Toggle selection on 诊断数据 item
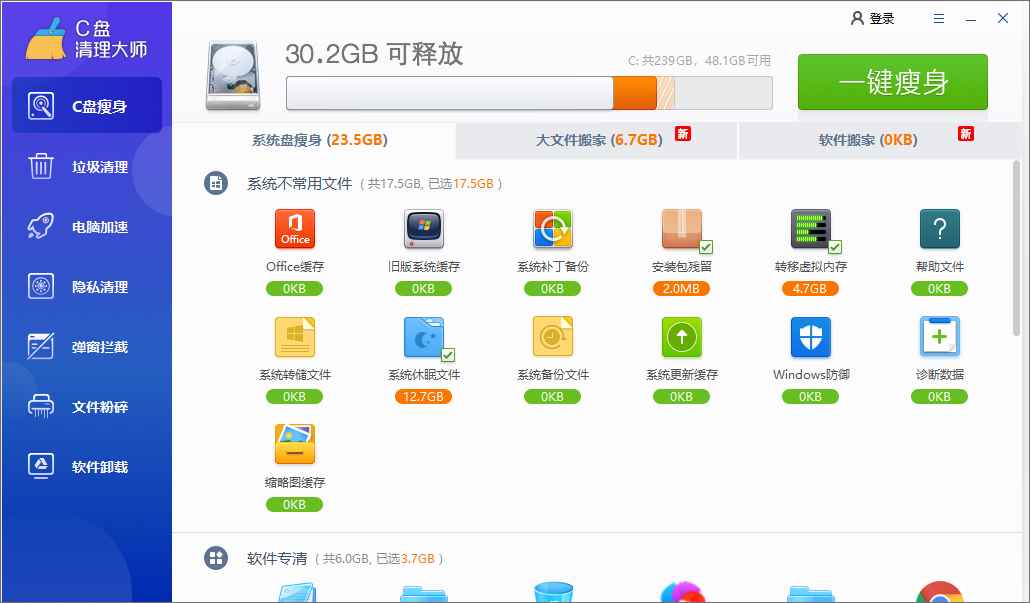Image resolution: width=1030 pixels, height=603 pixels. pos(939,338)
